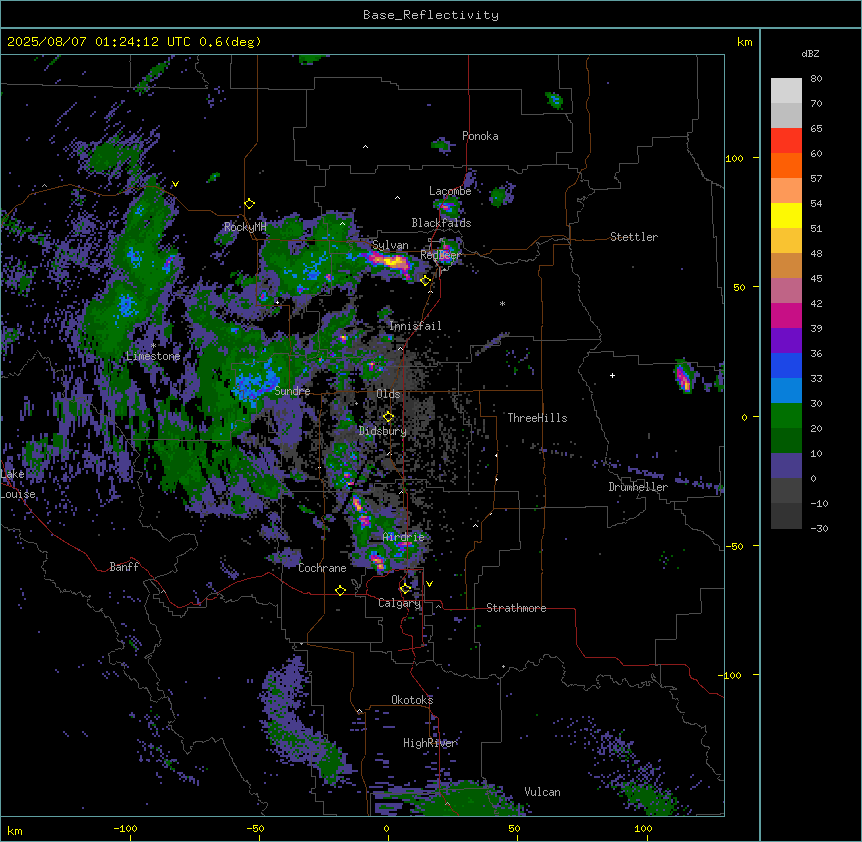Click the 54 value on the dBZ legend

pyautogui.click(x=816, y=203)
